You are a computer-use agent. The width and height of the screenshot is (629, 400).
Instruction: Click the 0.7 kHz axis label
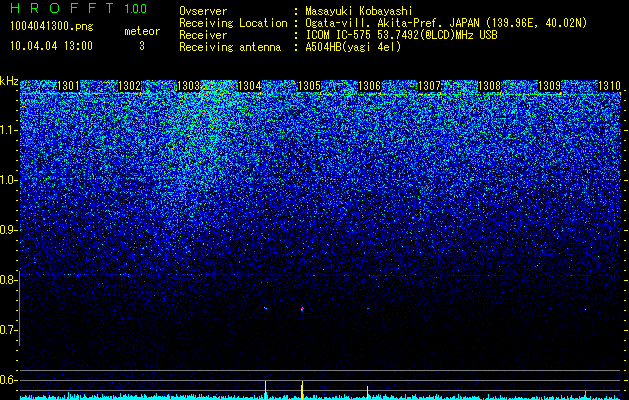8,330
